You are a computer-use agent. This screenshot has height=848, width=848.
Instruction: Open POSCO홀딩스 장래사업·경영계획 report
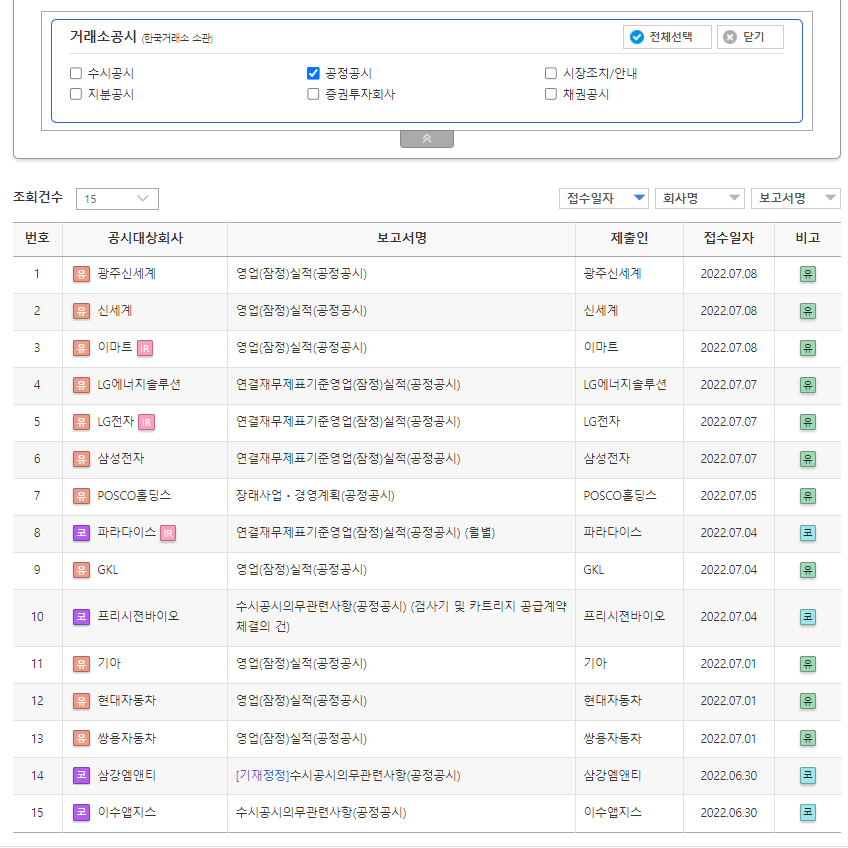315,495
